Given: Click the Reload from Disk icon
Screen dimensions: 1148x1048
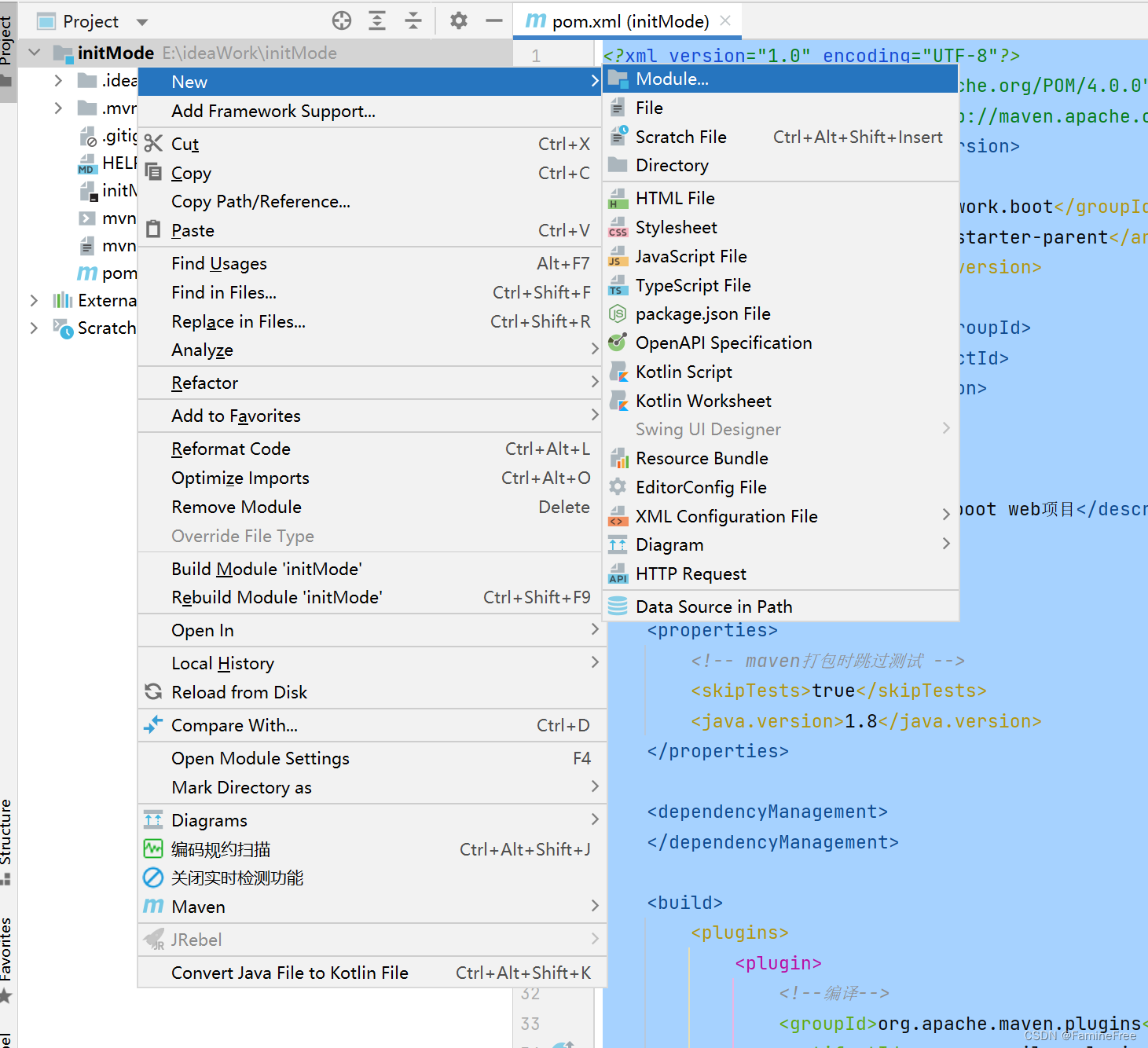Looking at the screenshot, I should point(153,692).
